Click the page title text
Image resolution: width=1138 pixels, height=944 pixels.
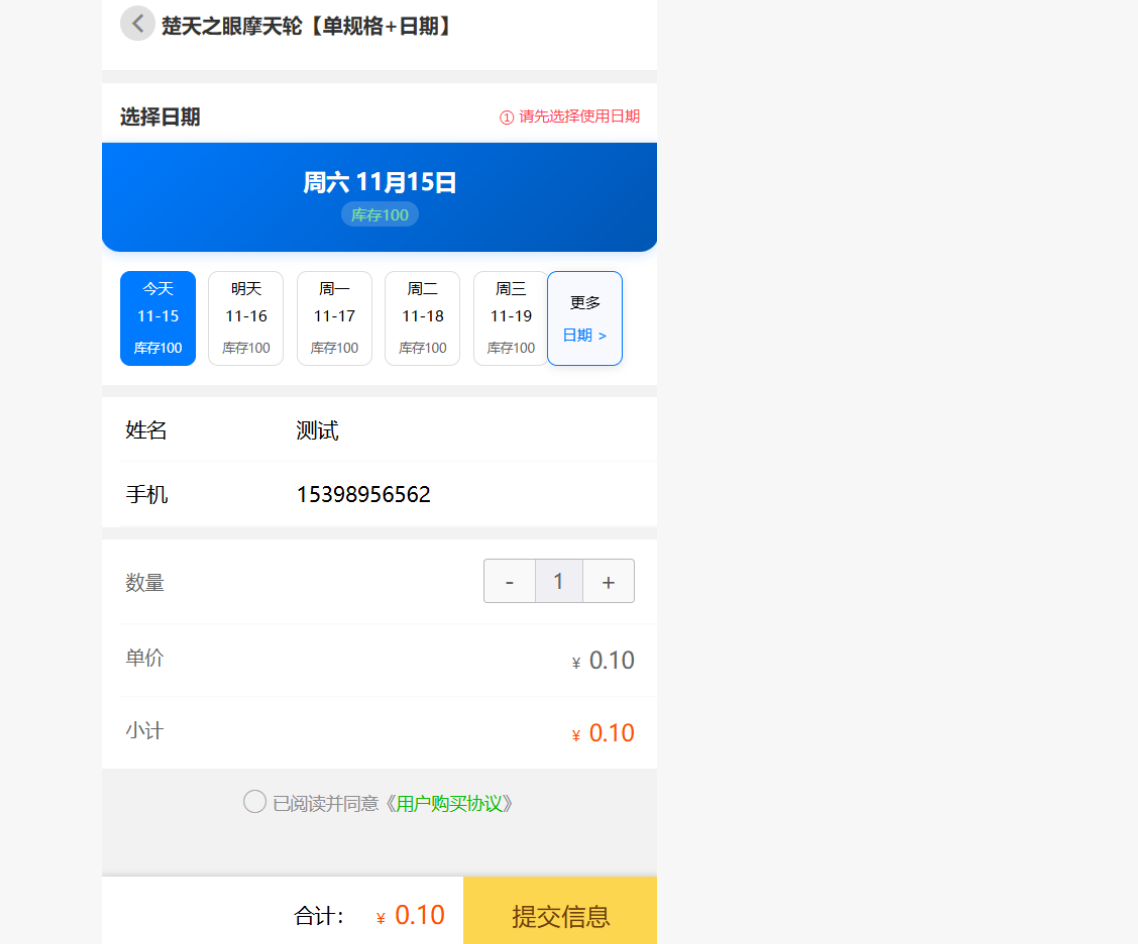(x=308, y=26)
